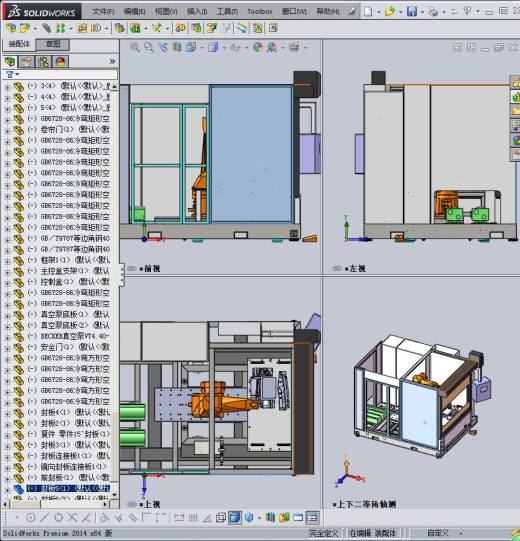
Task: Click the Apply Scene icon
Action: point(272,47)
